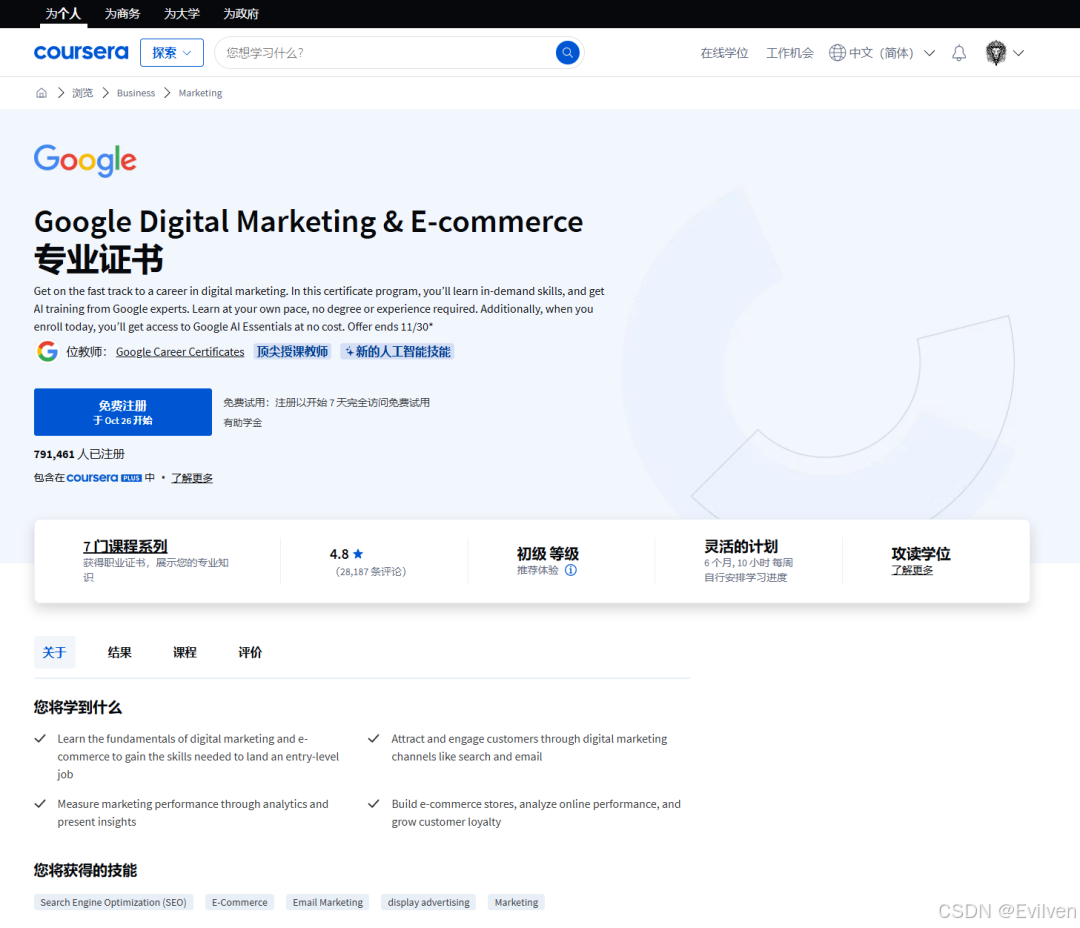Click the 灵活的计划 heading

tap(741, 546)
